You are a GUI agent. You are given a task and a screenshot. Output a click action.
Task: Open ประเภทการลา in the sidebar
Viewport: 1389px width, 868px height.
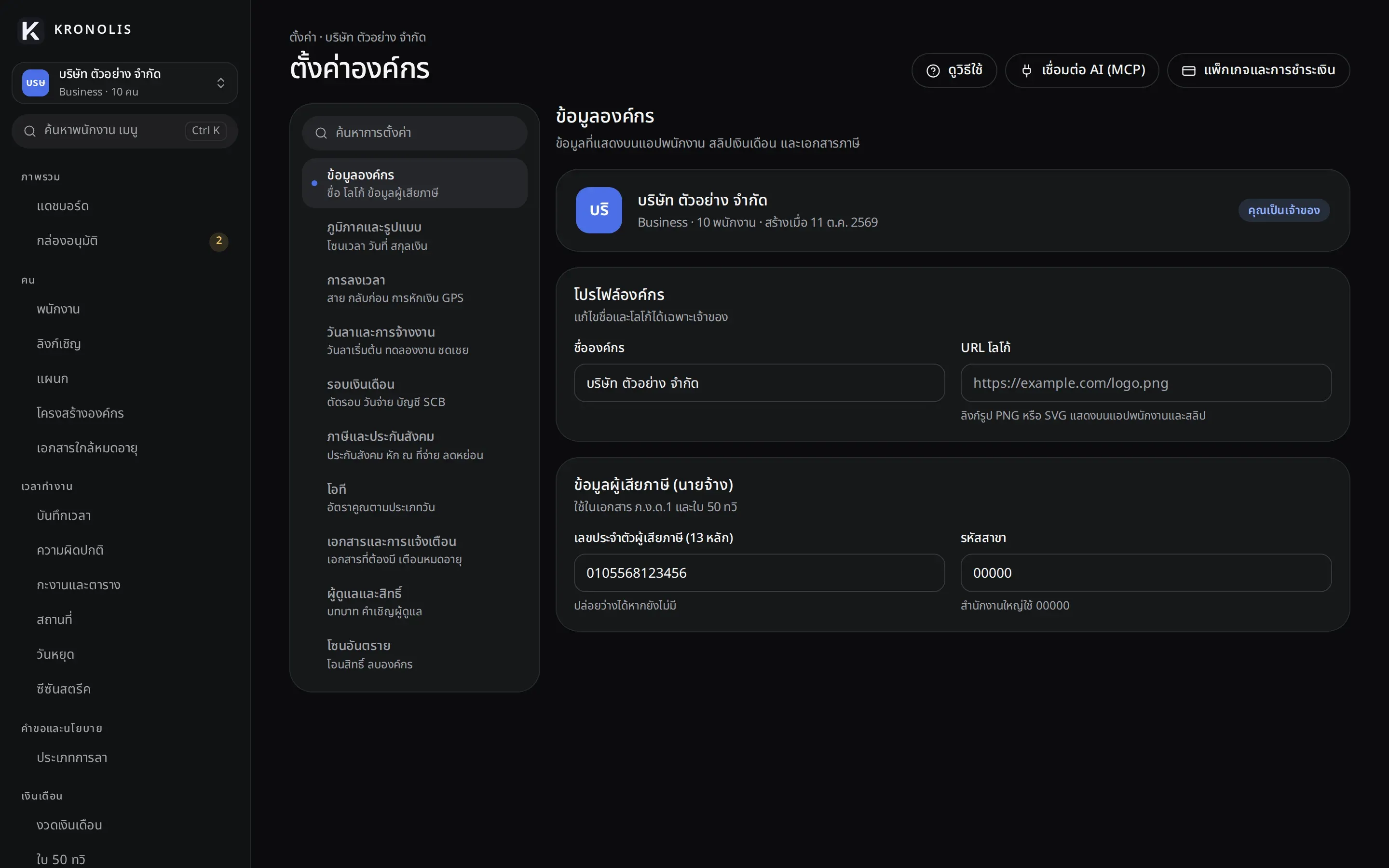tap(124, 758)
